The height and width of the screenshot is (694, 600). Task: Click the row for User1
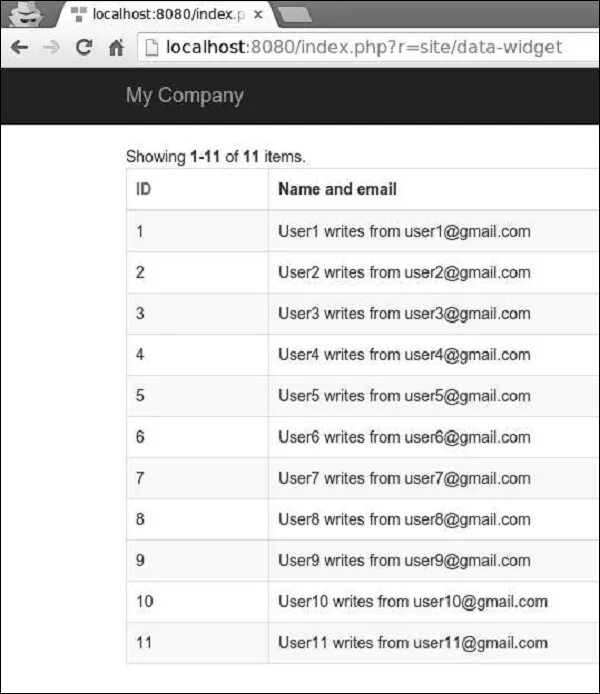click(x=363, y=231)
